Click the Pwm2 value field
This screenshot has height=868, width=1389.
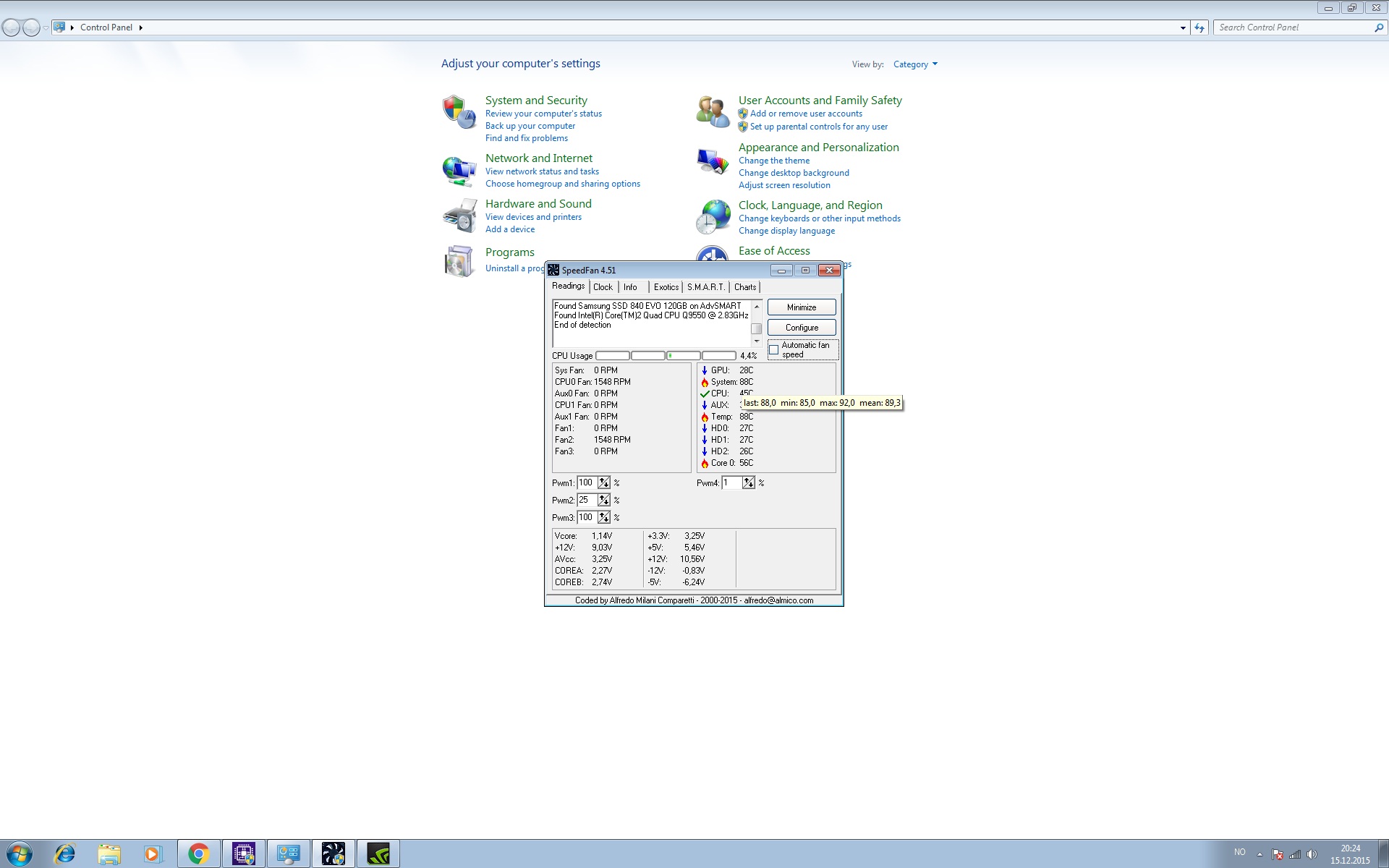click(587, 500)
